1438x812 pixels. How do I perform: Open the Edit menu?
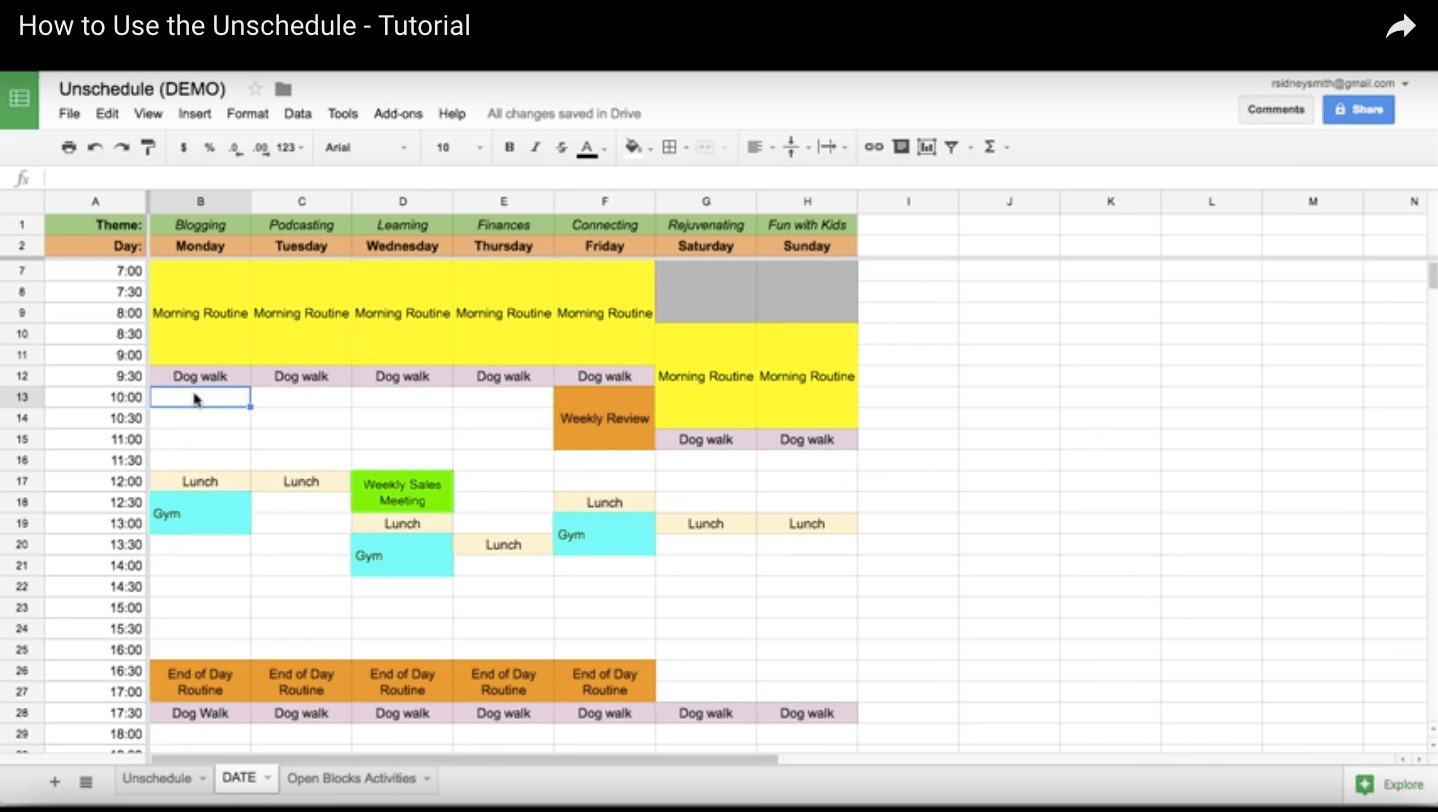coord(107,114)
